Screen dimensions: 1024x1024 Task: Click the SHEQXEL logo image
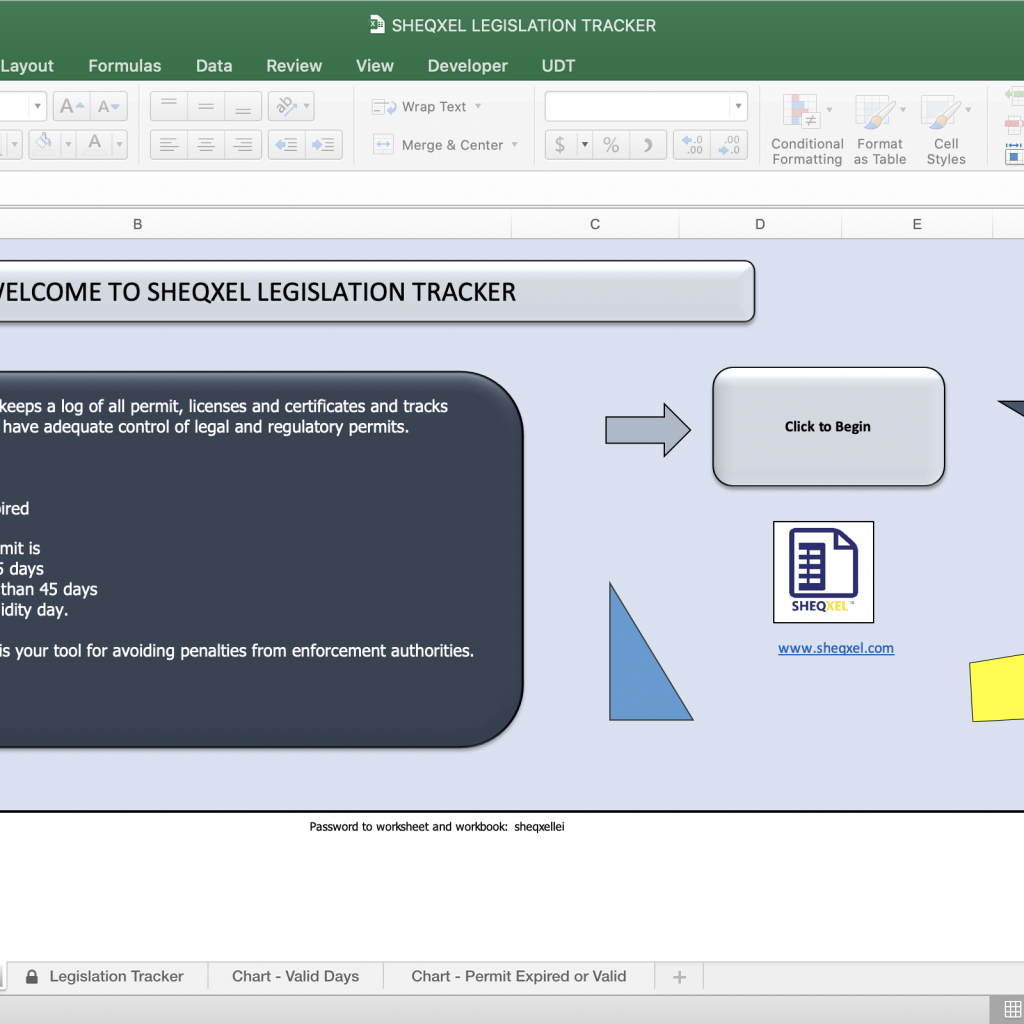point(824,572)
